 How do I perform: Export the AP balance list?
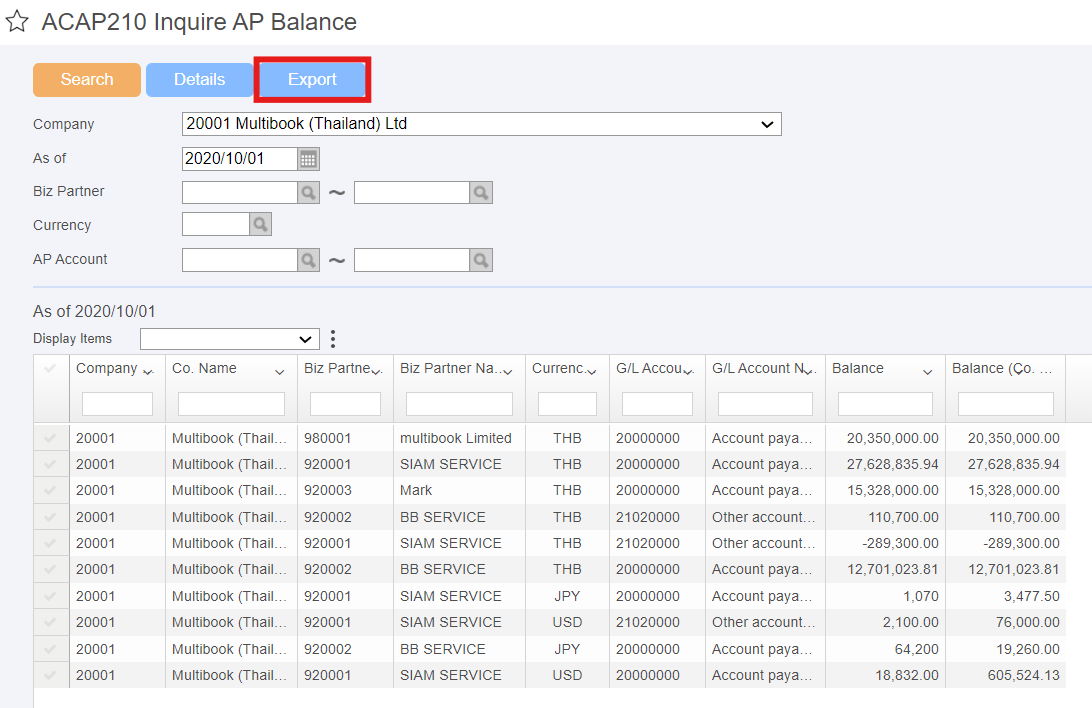tap(312, 79)
